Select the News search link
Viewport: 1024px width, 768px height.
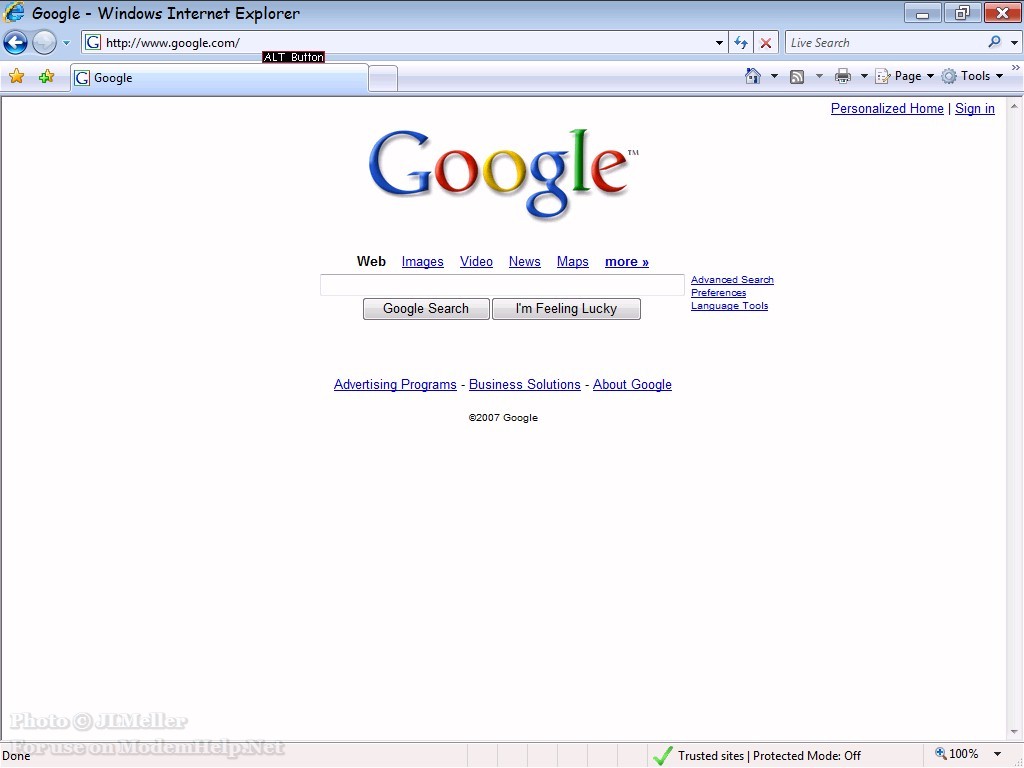[524, 262]
